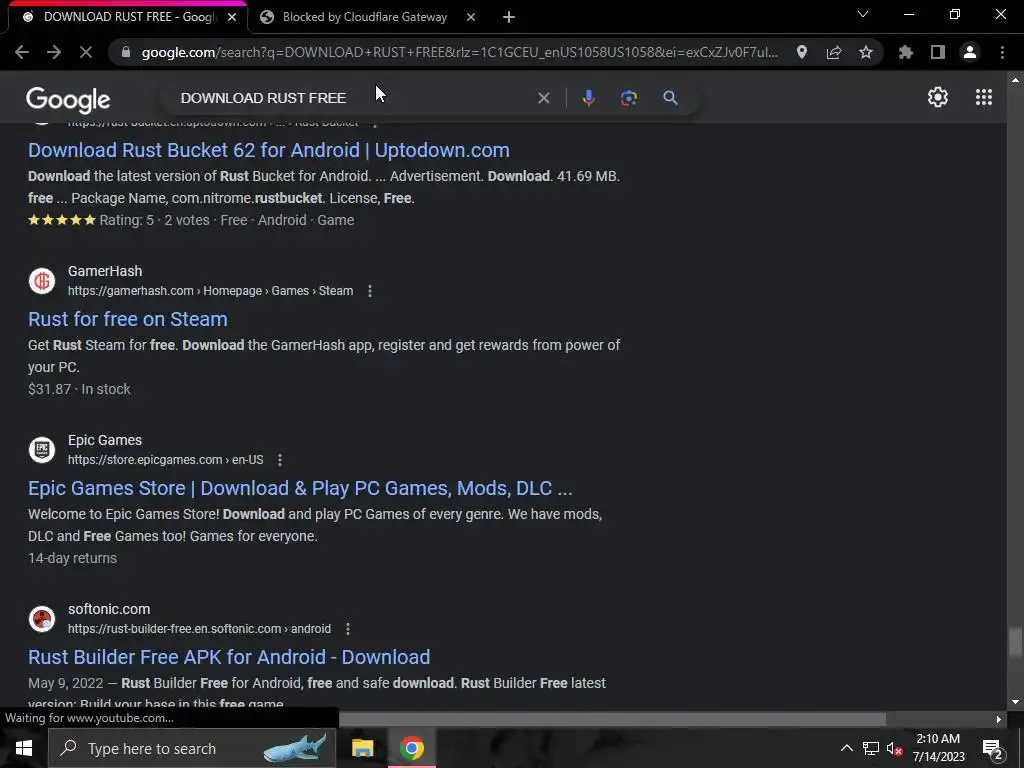The height and width of the screenshot is (768, 1024).
Task: Click in the Google search input field
Action: pyautogui.click(x=353, y=98)
